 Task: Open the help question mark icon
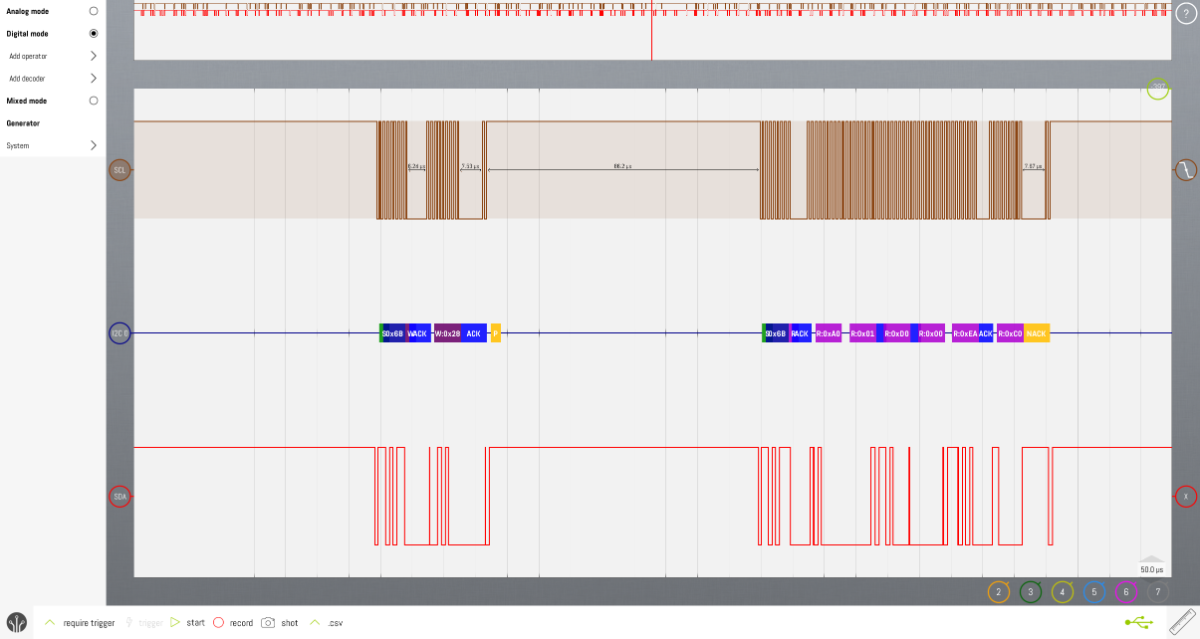(1186, 14)
